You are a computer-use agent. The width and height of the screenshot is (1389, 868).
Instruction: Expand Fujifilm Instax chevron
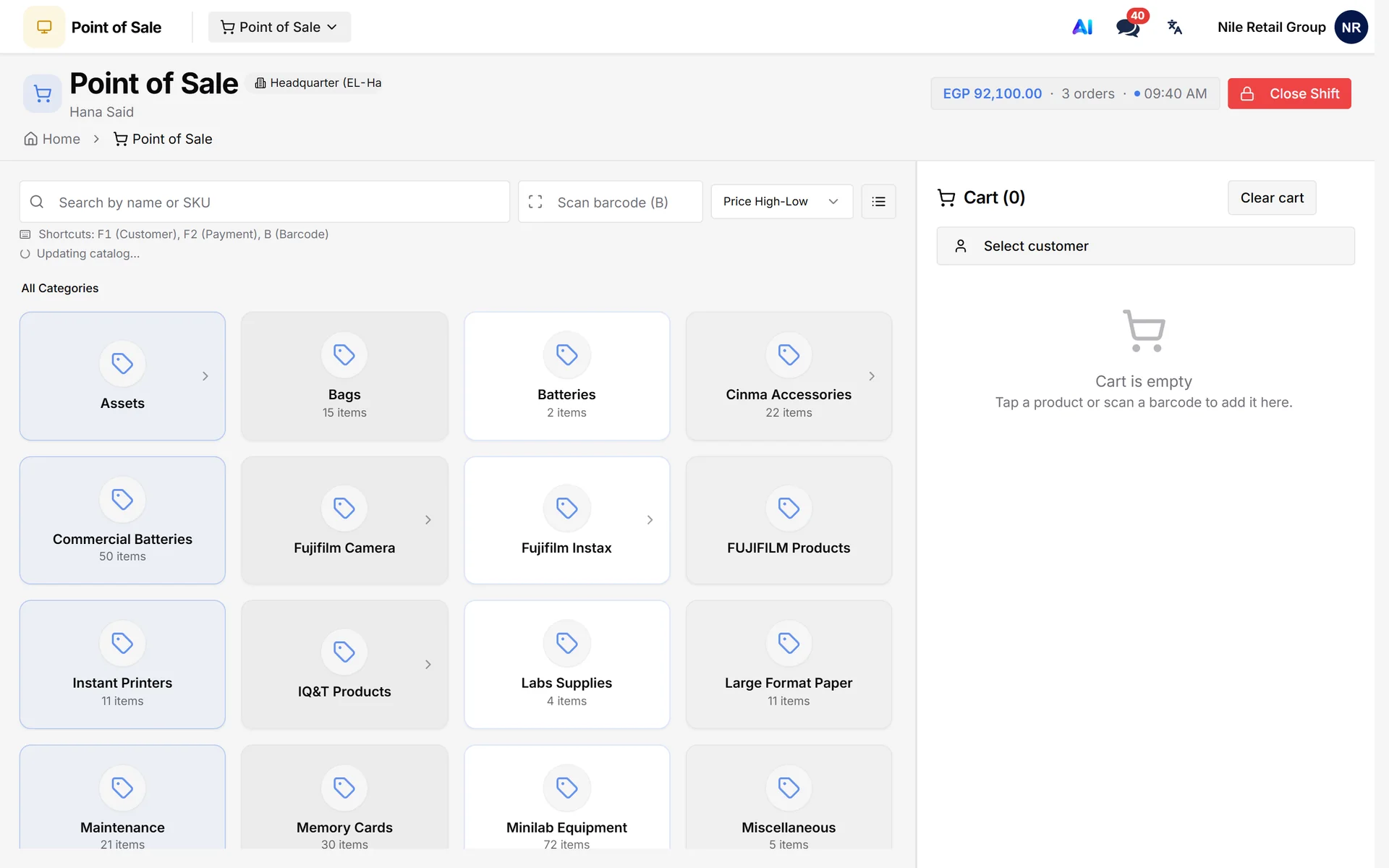click(650, 520)
